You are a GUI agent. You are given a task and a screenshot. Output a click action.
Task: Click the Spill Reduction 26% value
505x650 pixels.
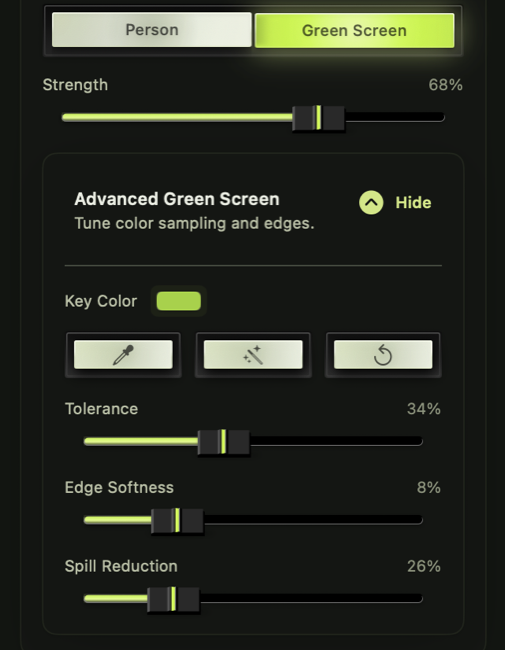(x=424, y=566)
